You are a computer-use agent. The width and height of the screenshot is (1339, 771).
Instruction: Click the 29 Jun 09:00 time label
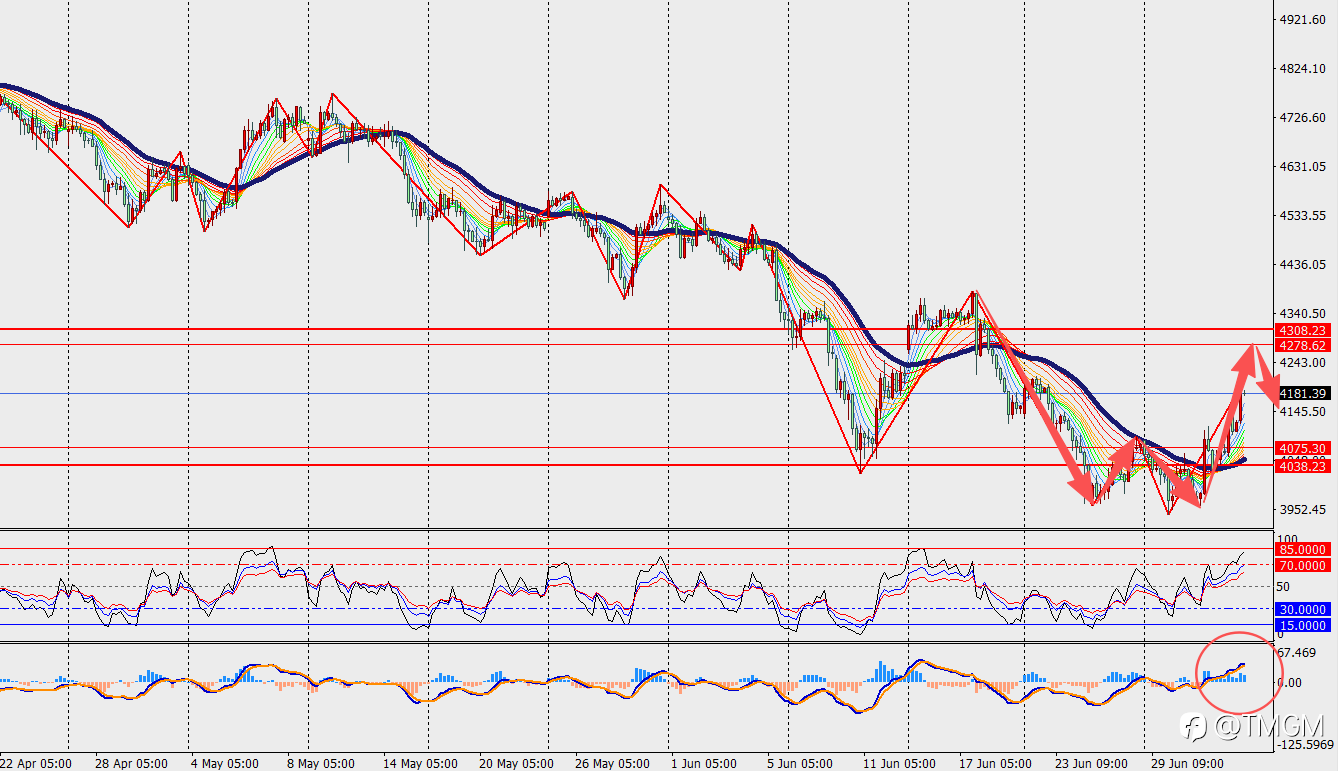[x=1189, y=763]
